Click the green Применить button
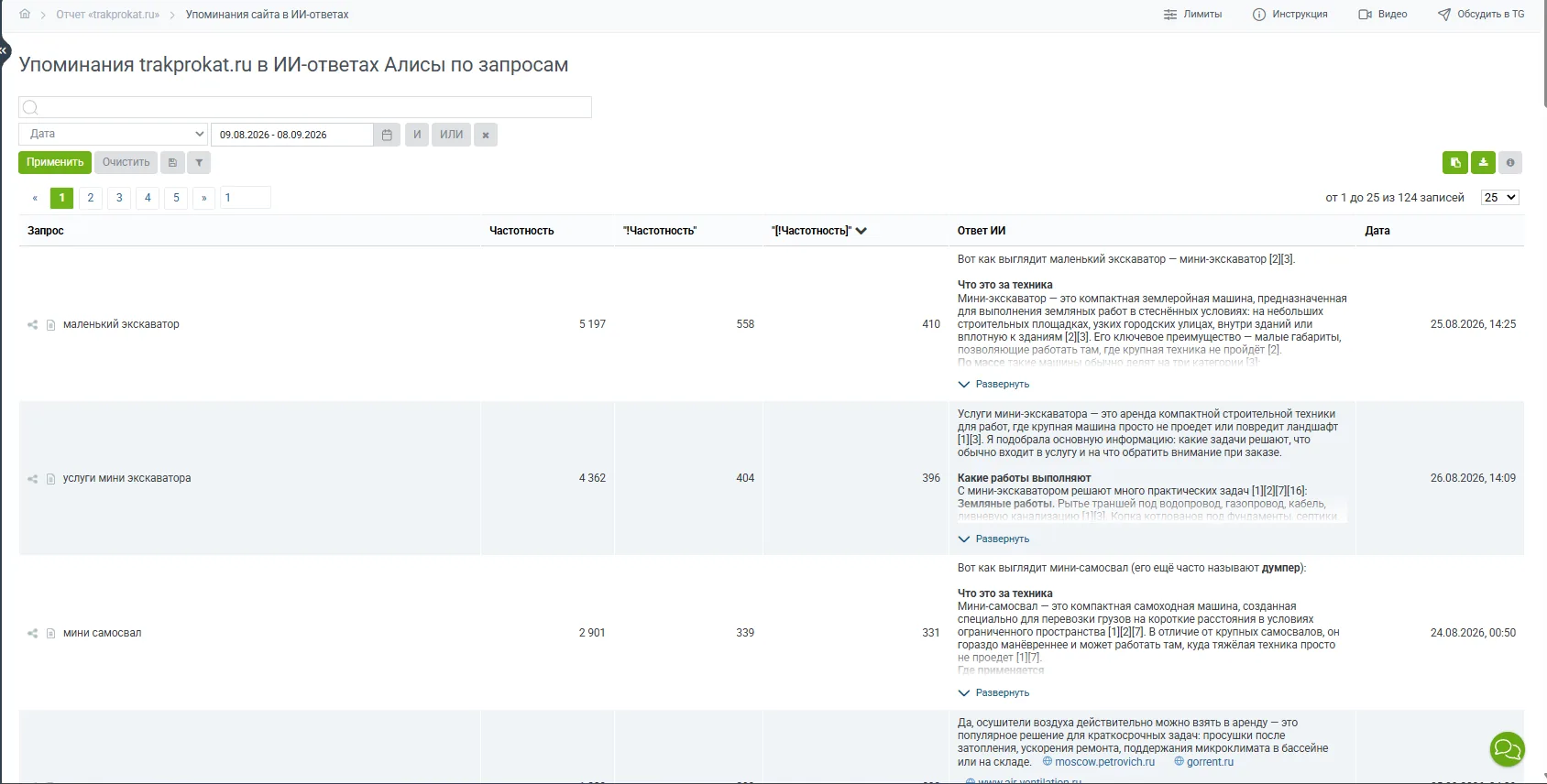Image resolution: width=1547 pixels, height=784 pixels. (55, 162)
